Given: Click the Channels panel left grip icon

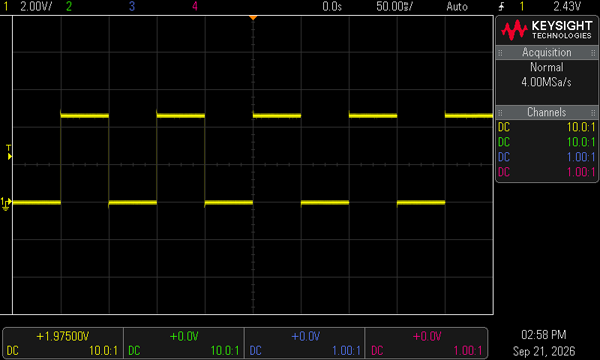Looking at the screenshot, I should click(500, 112).
